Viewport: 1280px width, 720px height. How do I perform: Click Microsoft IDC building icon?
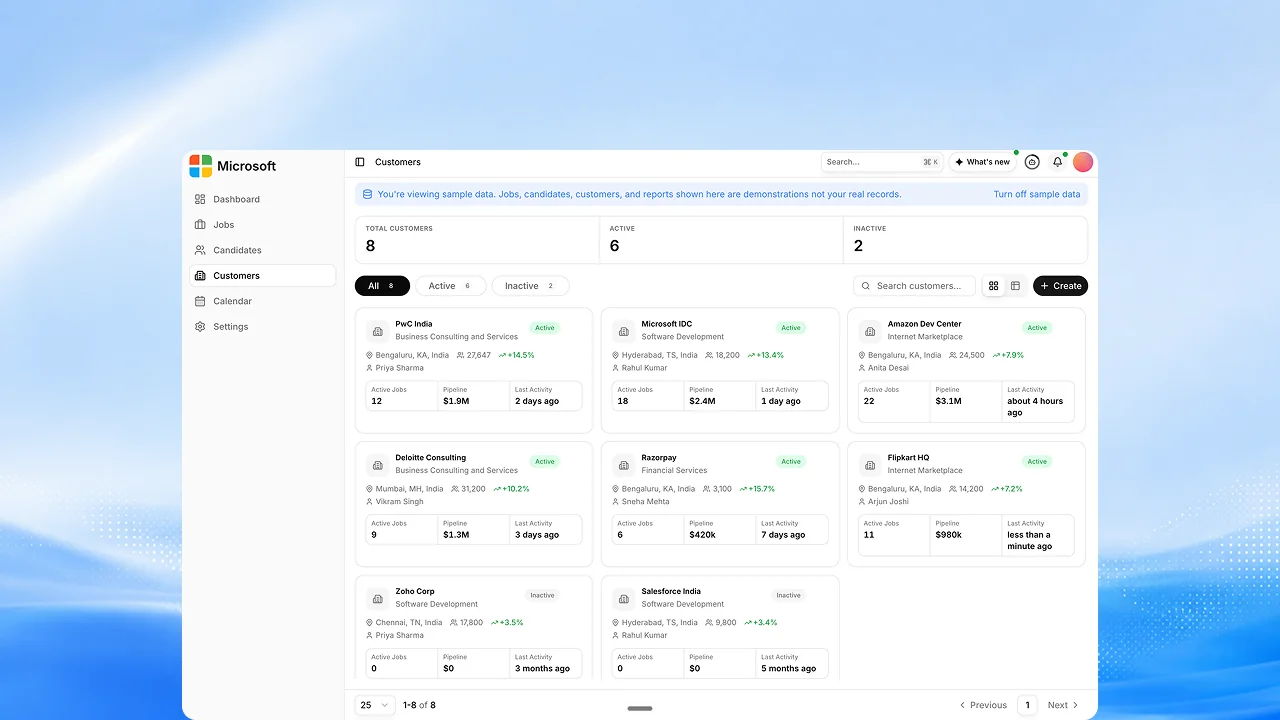[x=624, y=331]
